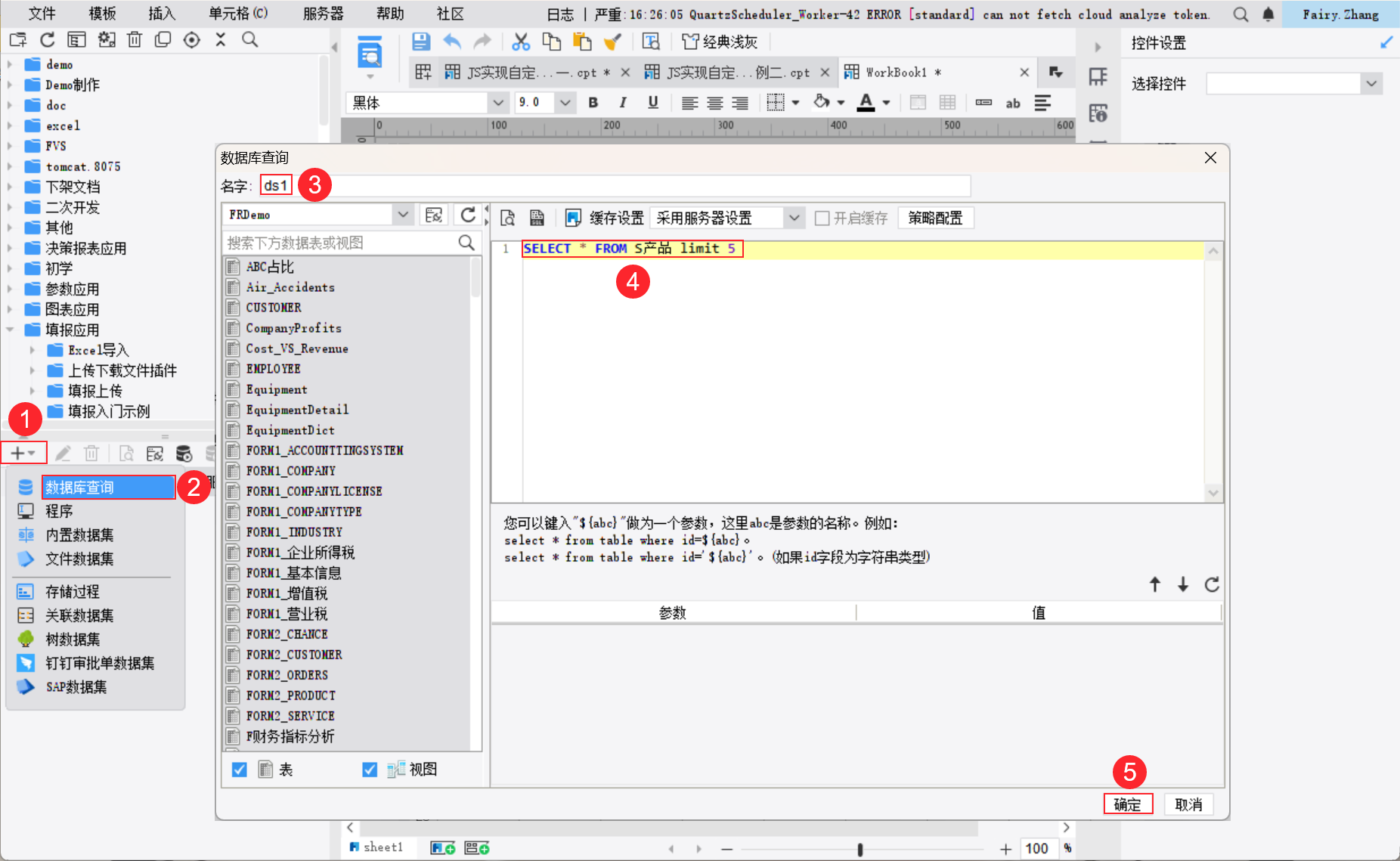Open the 采用服务器设置 cache dropdown
The image size is (1400, 861).
point(793,218)
